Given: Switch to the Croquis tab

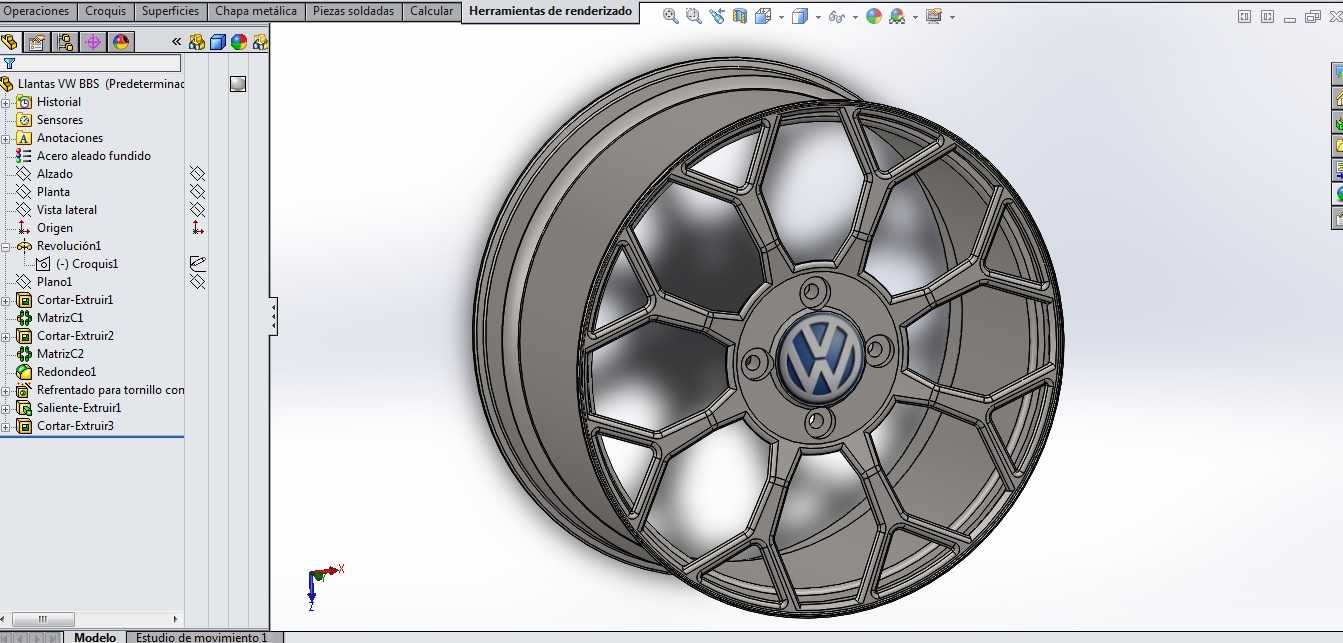Looking at the screenshot, I should 106,11.
